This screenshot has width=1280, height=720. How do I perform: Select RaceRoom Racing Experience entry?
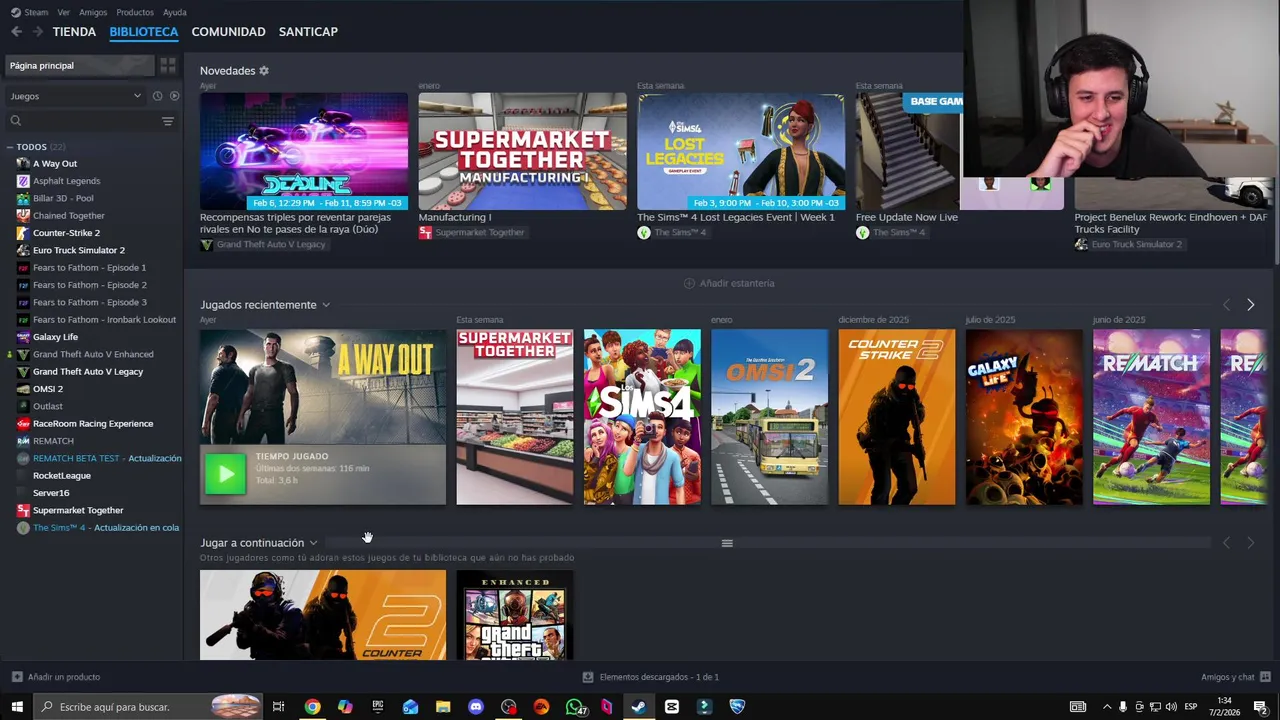(93, 424)
